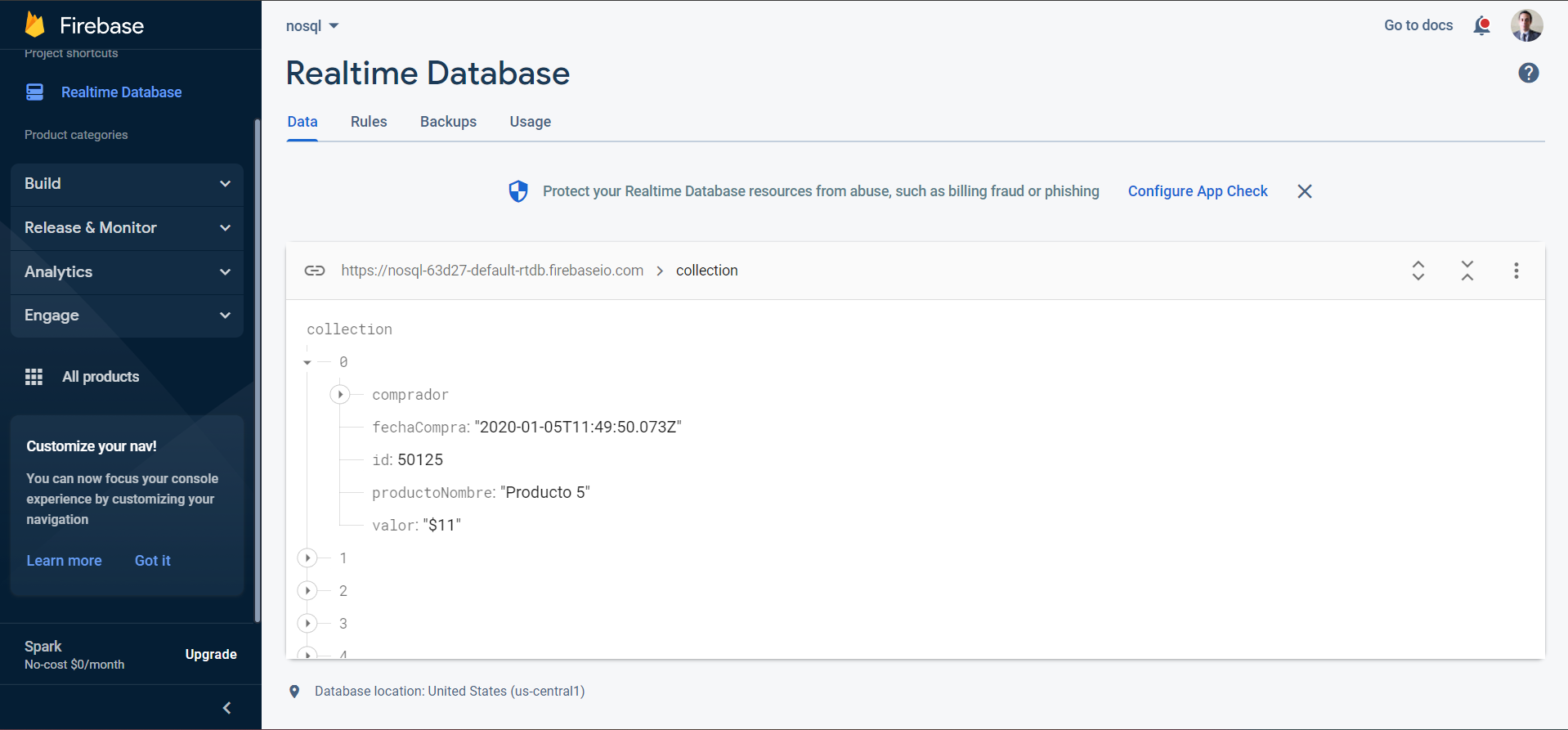Open notifications bell icon

coord(1481,25)
